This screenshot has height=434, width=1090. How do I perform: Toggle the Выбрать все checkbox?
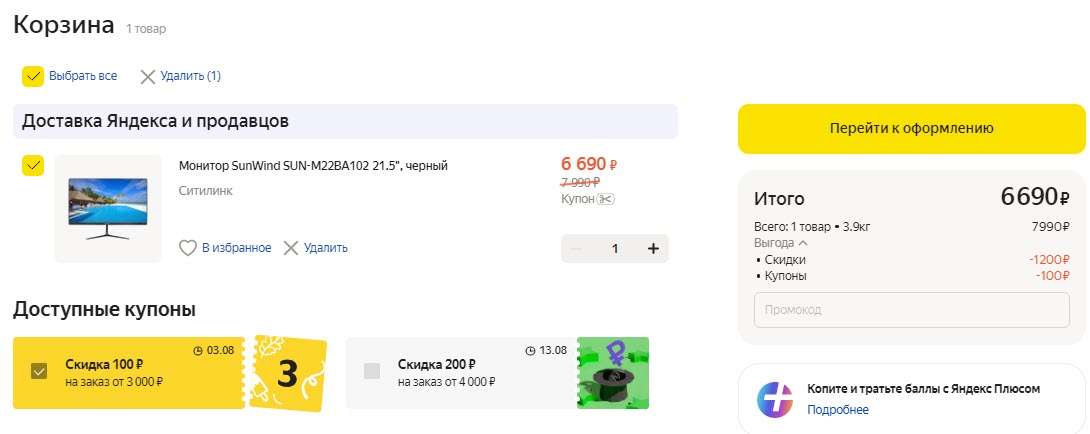tap(33, 76)
